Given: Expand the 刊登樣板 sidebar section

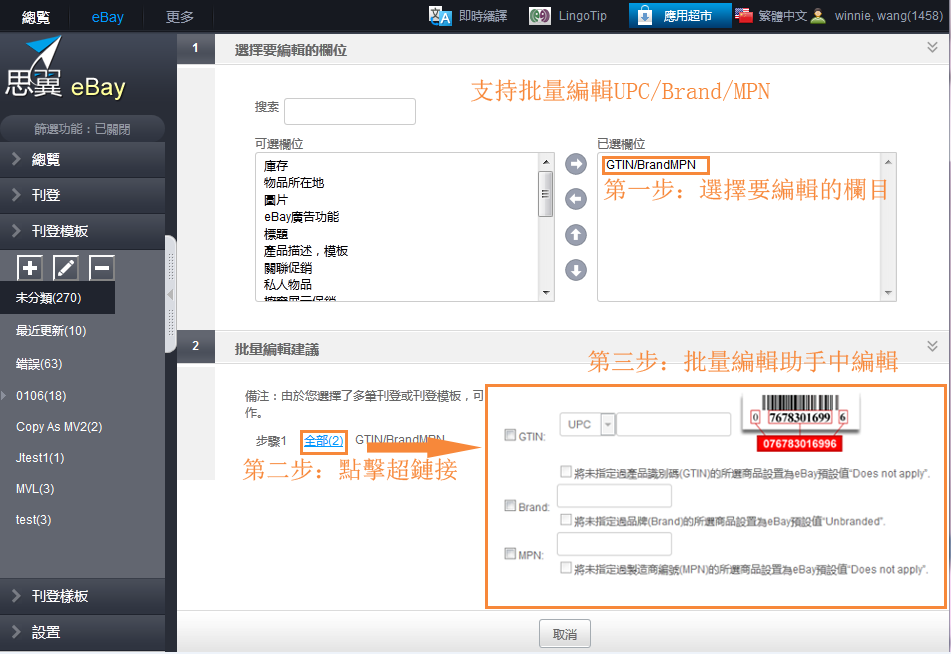Looking at the screenshot, I should (82, 596).
